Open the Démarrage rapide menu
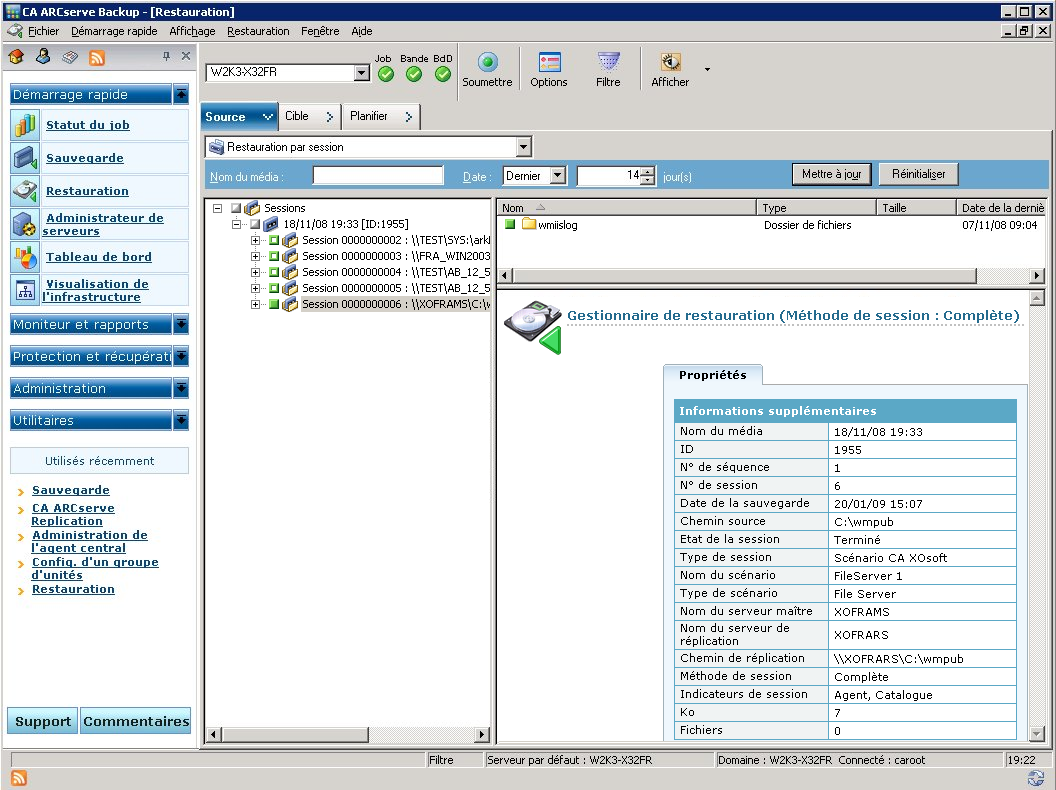This screenshot has width=1056, height=790. tap(114, 32)
